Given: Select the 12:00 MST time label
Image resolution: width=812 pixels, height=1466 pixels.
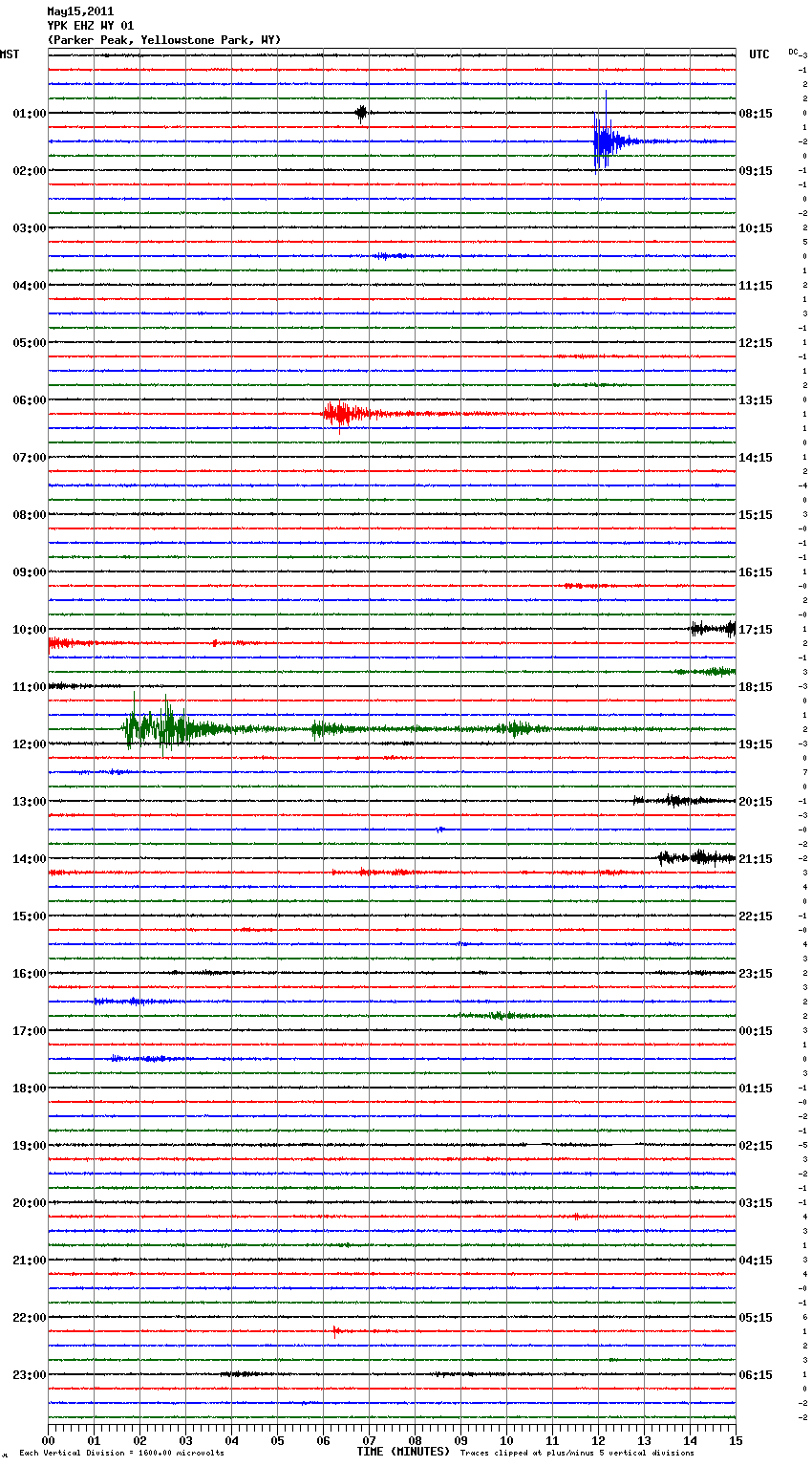Looking at the screenshot, I should click(x=30, y=744).
